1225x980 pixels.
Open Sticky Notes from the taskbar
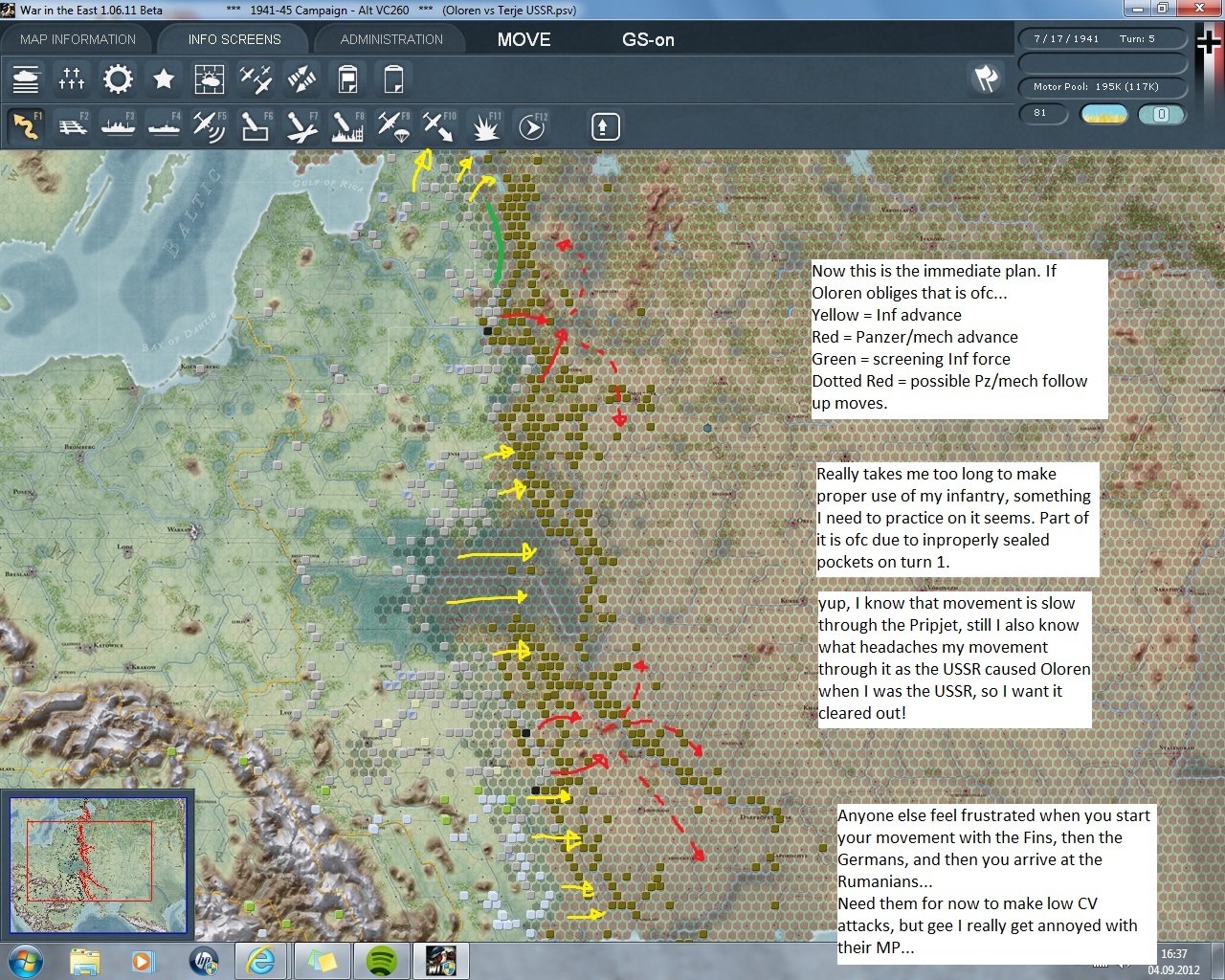click(x=321, y=960)
